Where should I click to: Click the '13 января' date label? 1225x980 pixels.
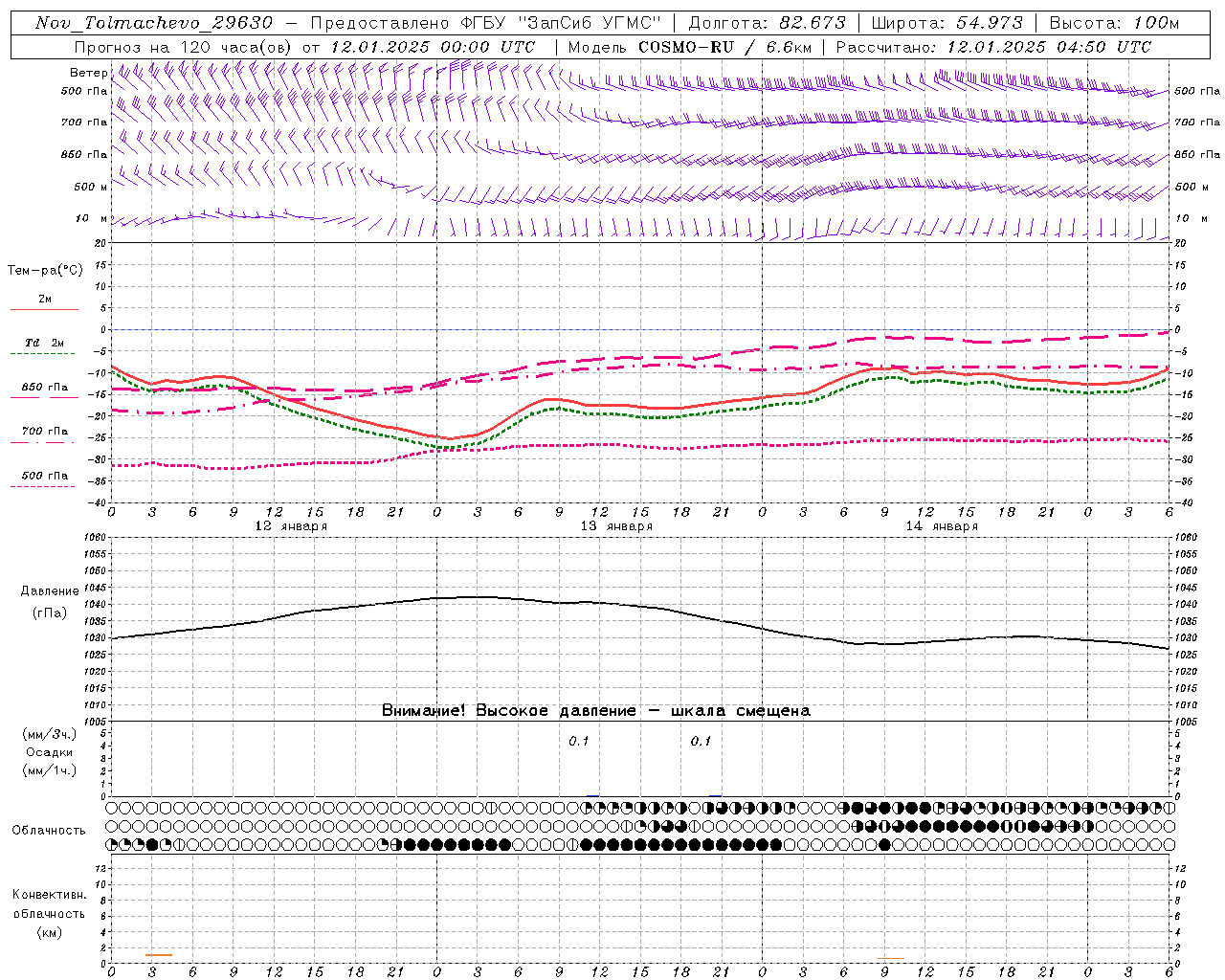pyautogui.click(x=616, y=526)
